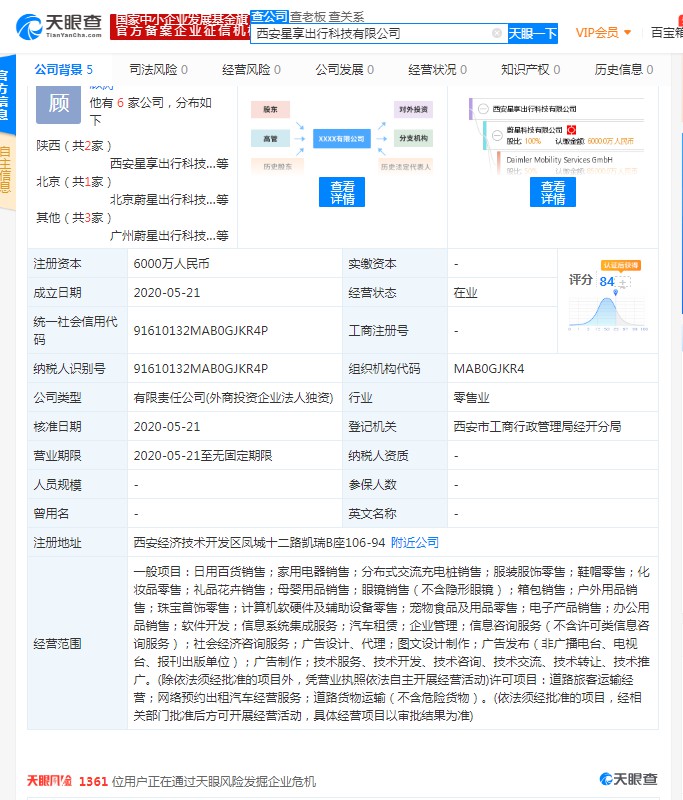Click the 天眼查 logo at the bottom right
683x800 pixels.
628,779
